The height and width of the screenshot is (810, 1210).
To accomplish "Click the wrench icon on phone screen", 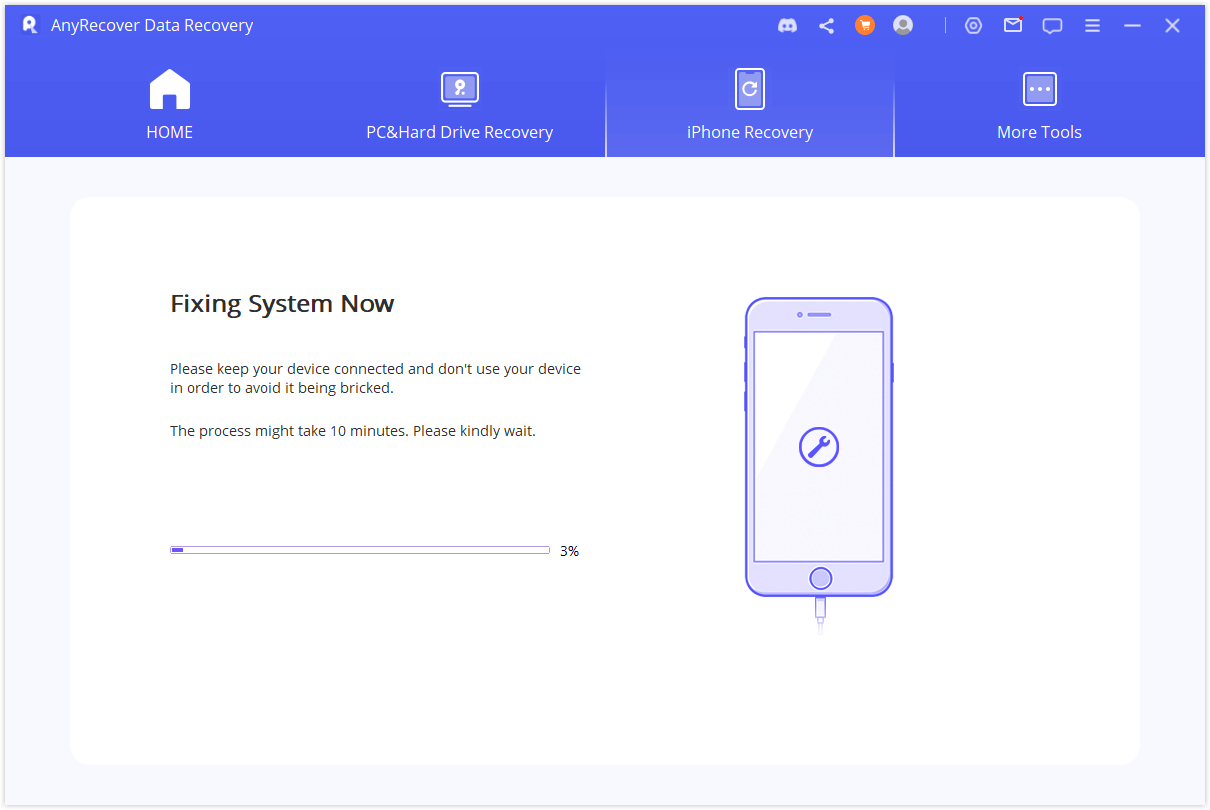I will tap(819, 447).
